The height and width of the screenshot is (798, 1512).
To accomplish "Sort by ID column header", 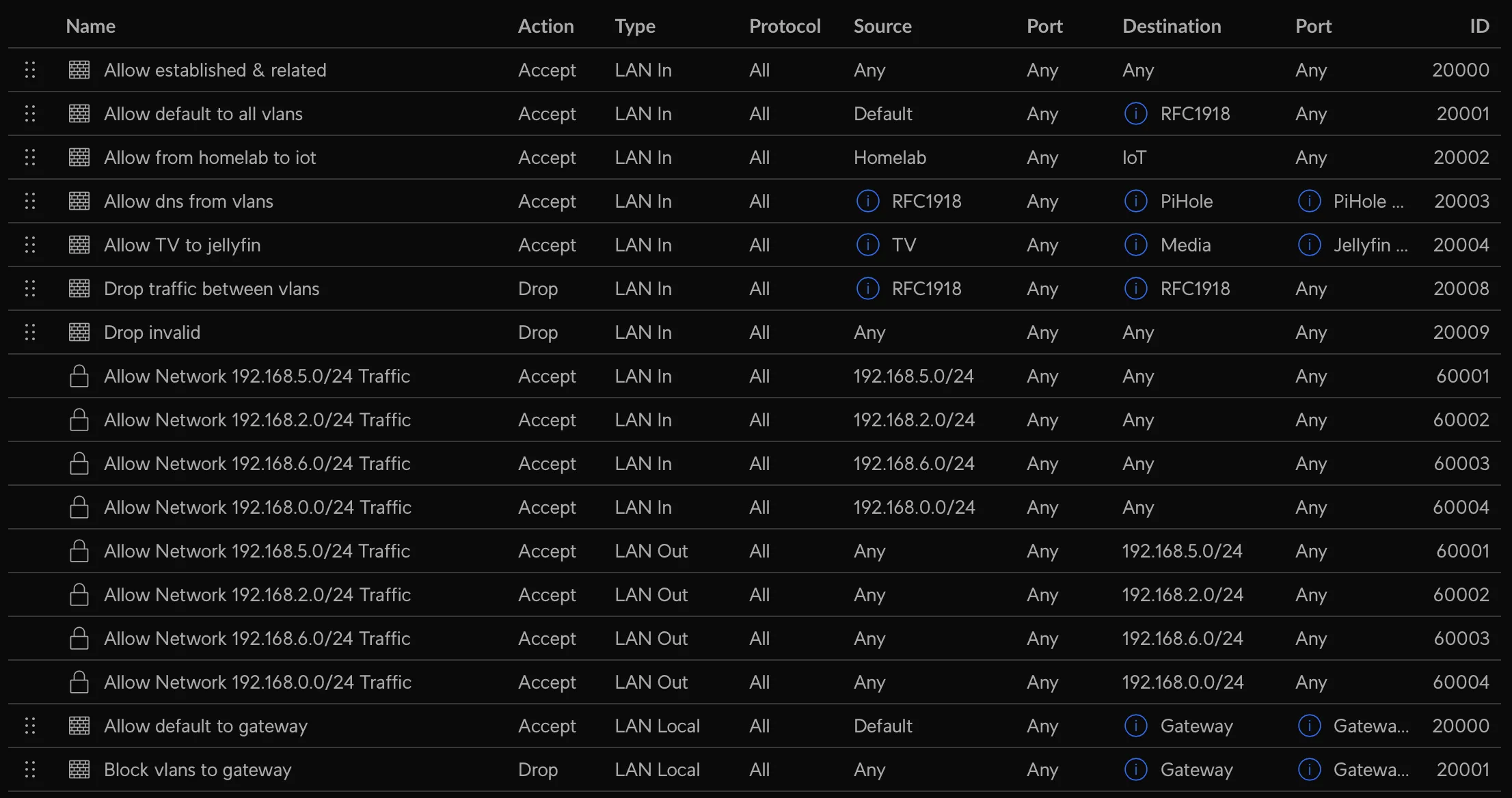I will (1479, 26).
